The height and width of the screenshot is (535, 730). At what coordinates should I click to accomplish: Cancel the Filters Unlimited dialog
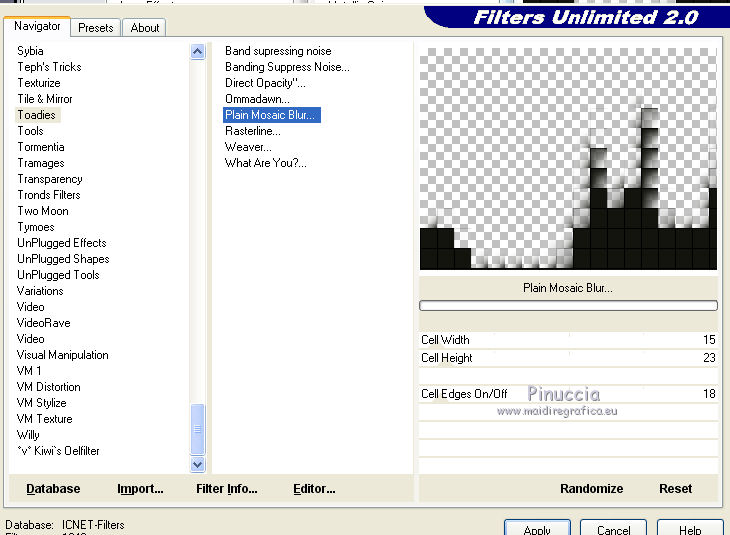pos(613,528)
